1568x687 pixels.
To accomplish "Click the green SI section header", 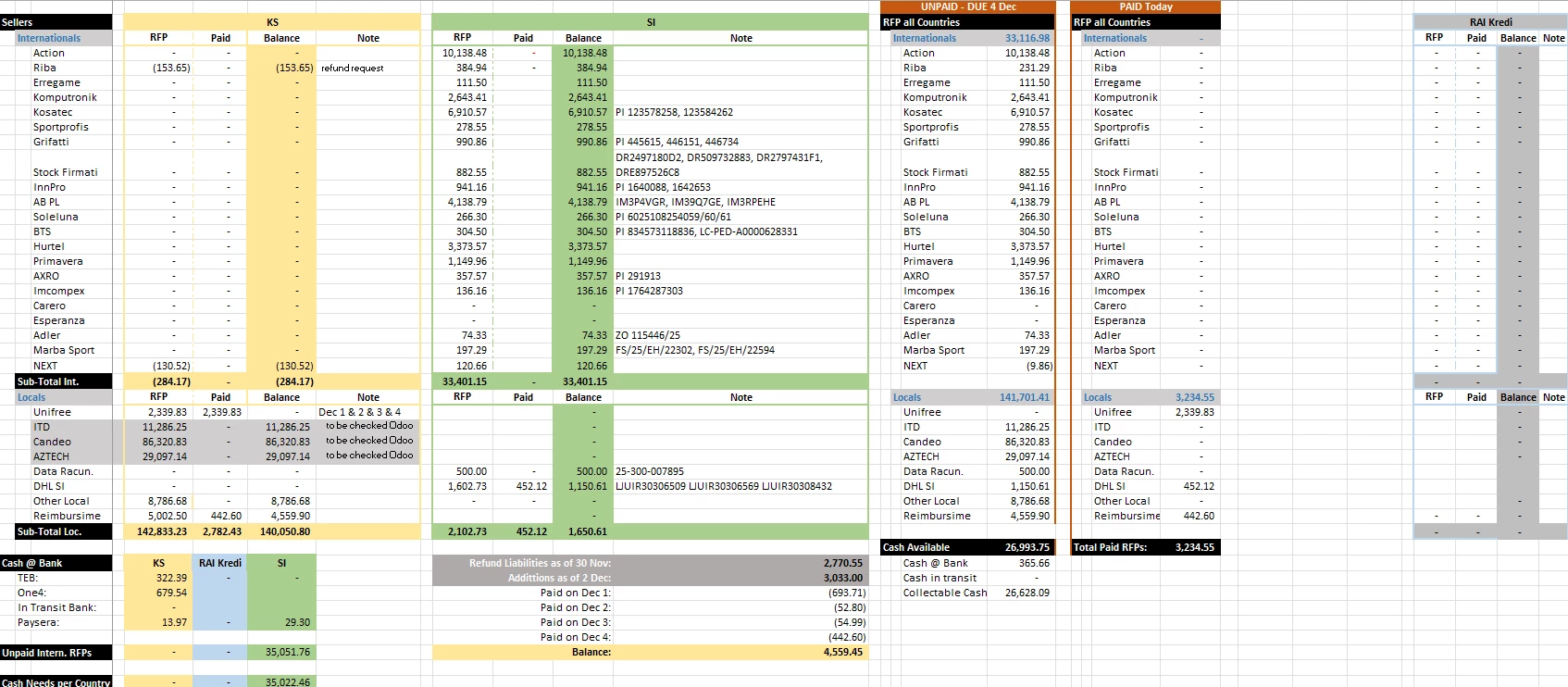I will pyautogui.click(x=650, y=22).
